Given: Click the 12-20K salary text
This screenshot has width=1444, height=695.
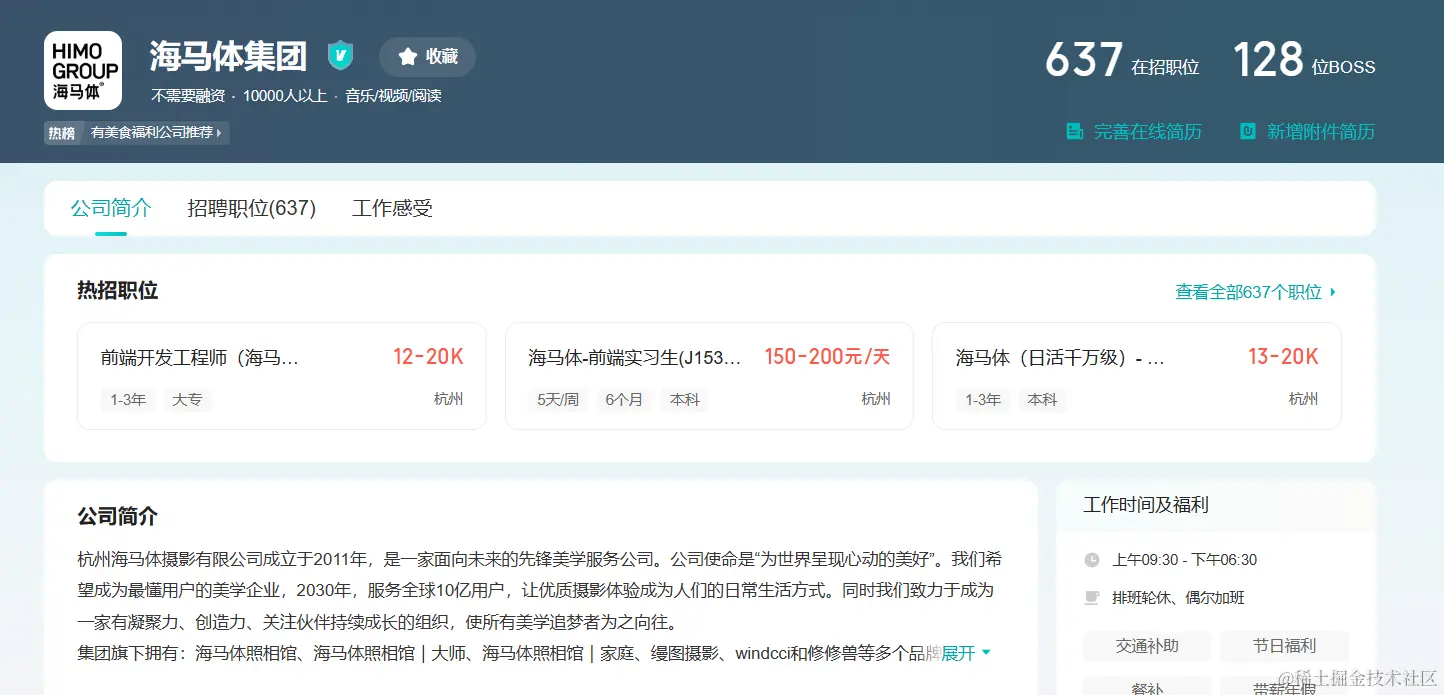Looking at the screenshot, I should tap(428, 357).
